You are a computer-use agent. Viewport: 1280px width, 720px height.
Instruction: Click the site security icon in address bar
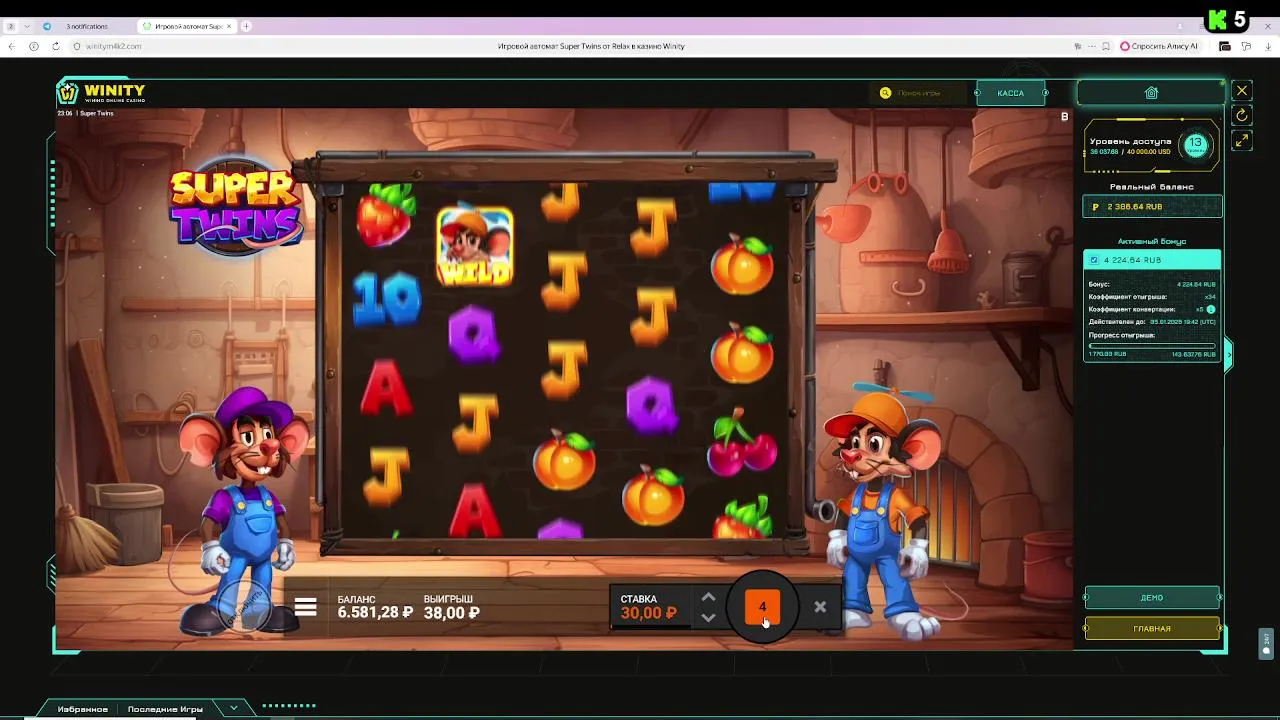tap(75, 46)
